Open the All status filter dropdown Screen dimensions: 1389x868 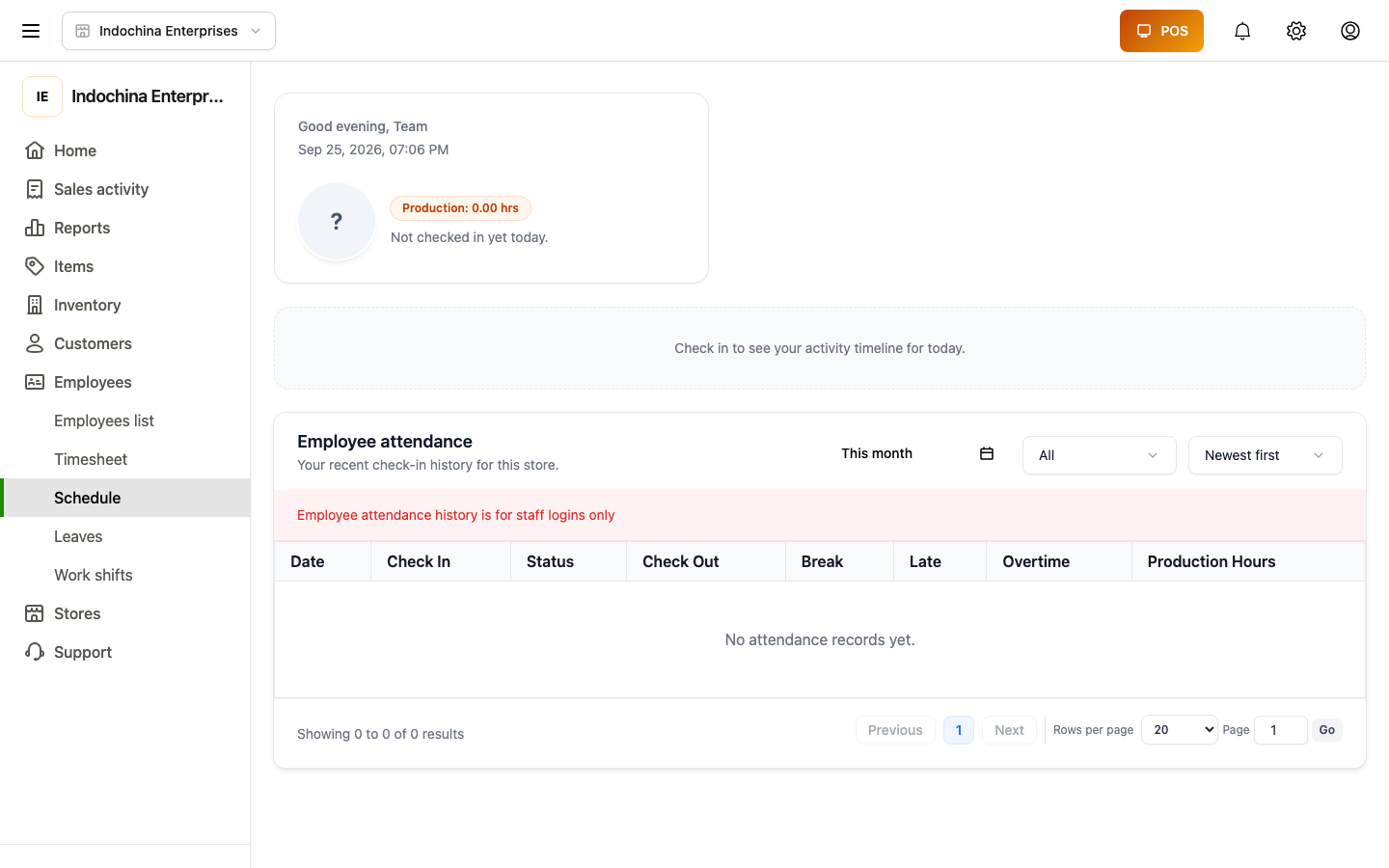point(1100,455)
